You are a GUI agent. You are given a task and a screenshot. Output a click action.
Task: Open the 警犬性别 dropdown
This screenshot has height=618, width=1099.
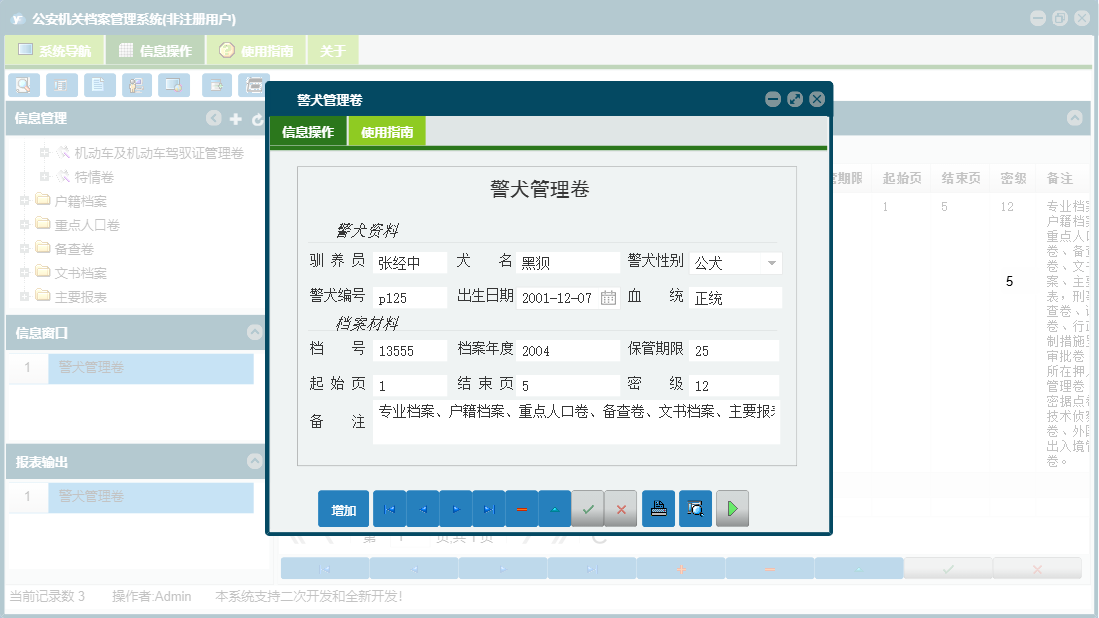coord(773,262)
